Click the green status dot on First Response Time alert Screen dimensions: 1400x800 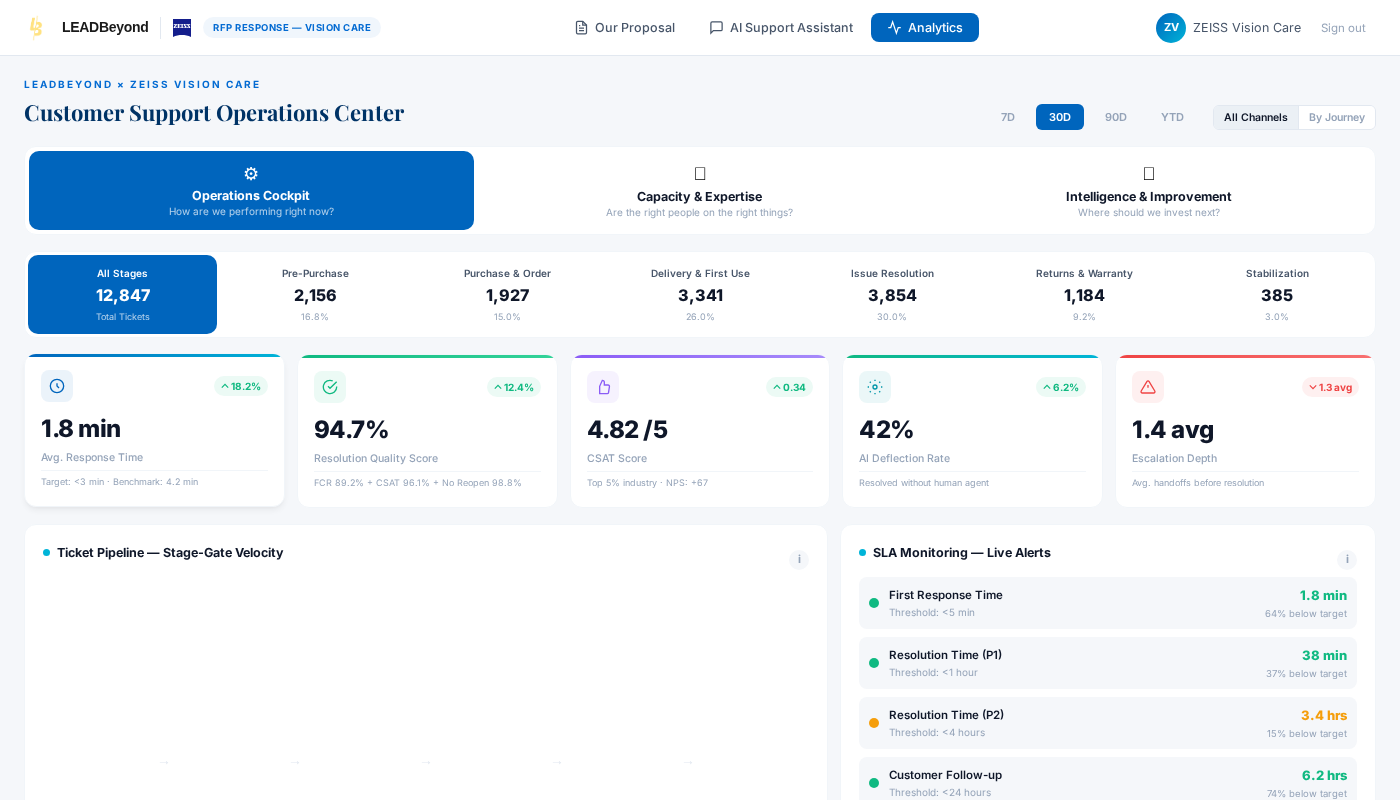click(874, 603)
